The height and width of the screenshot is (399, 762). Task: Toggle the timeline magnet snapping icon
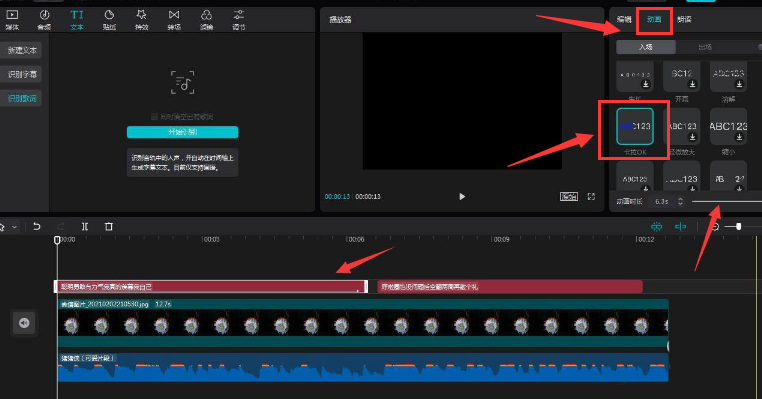click(657, 226)
